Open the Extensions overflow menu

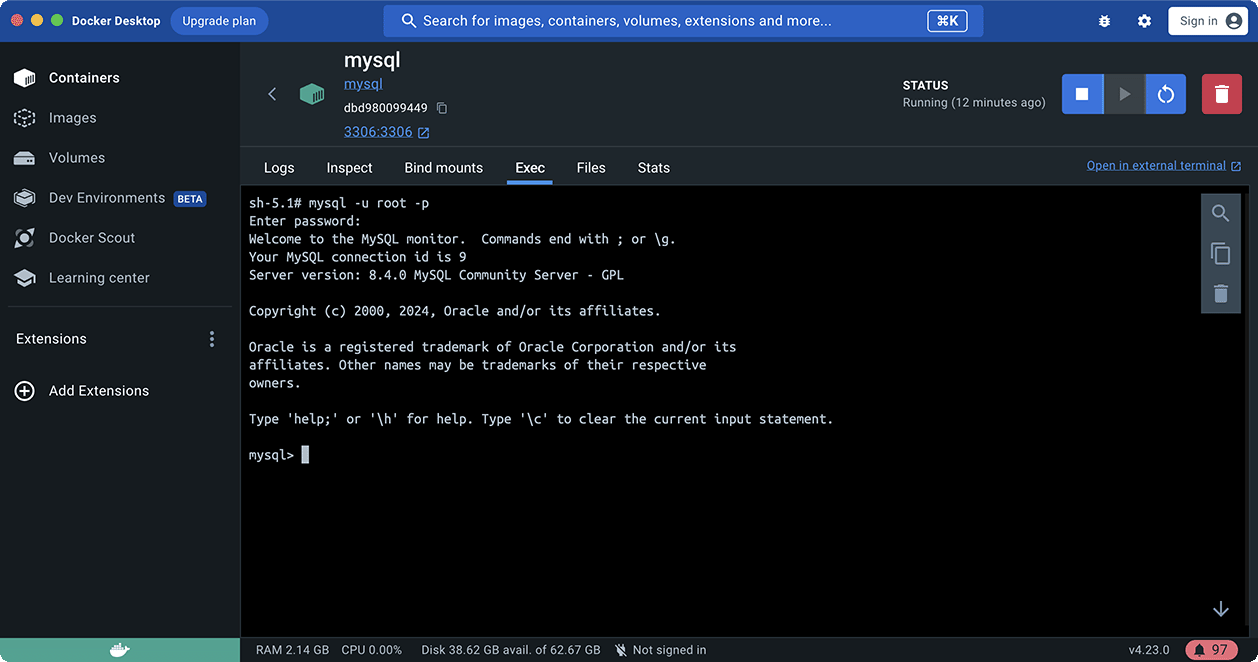click(x=211, y=338)
